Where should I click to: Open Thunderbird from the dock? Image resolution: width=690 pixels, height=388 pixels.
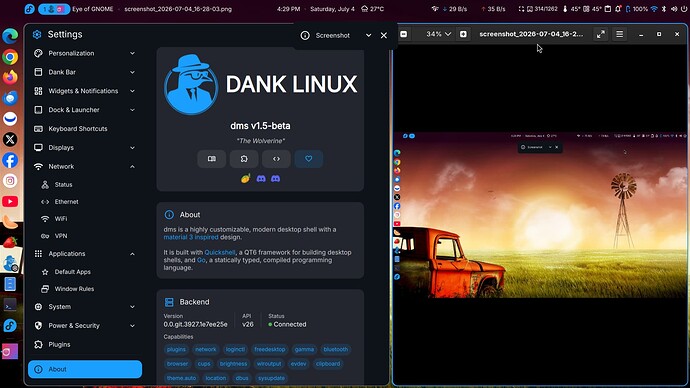click(10, 98)
